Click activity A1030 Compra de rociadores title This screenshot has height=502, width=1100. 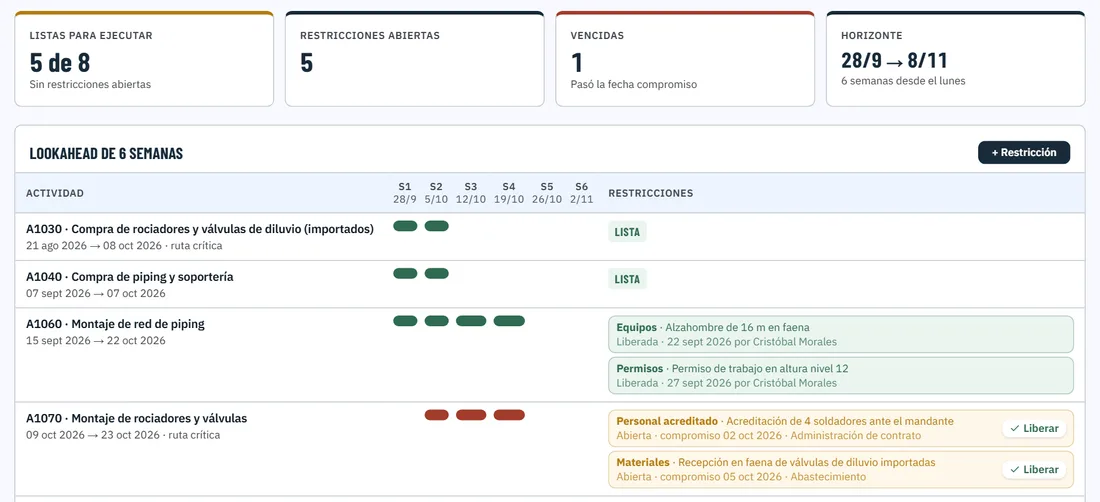(200, 229)
